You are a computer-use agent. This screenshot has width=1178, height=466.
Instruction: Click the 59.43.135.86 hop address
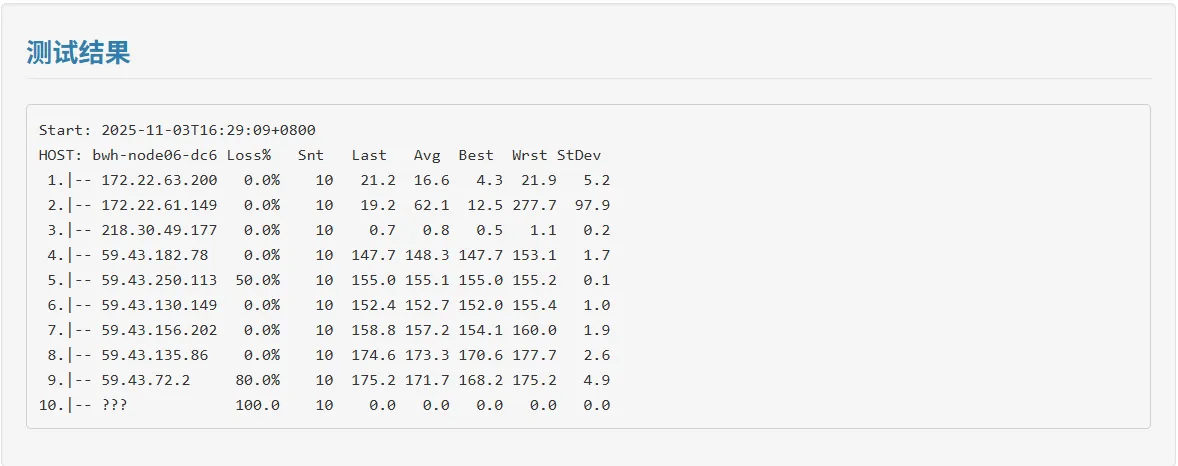(155, 355)
